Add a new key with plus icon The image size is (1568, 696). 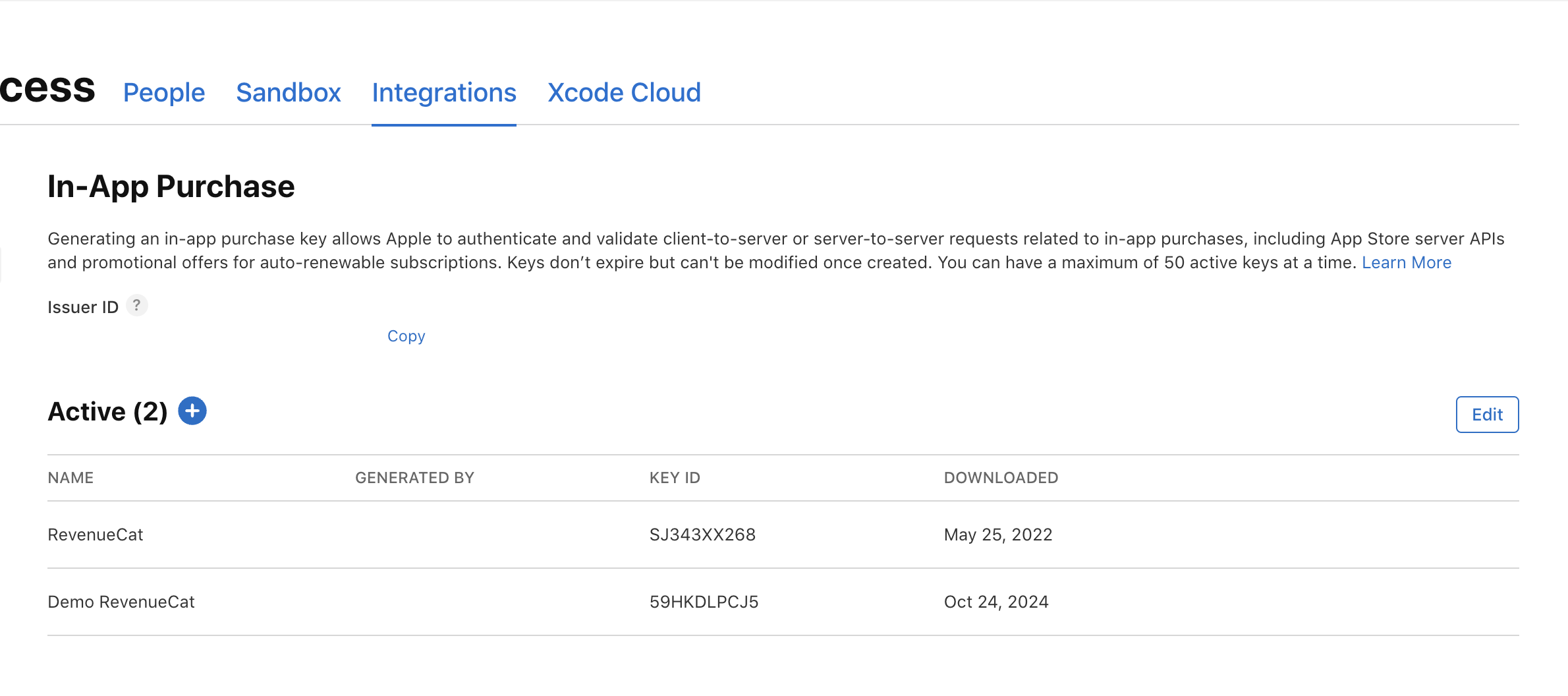[x=192, y=411]
